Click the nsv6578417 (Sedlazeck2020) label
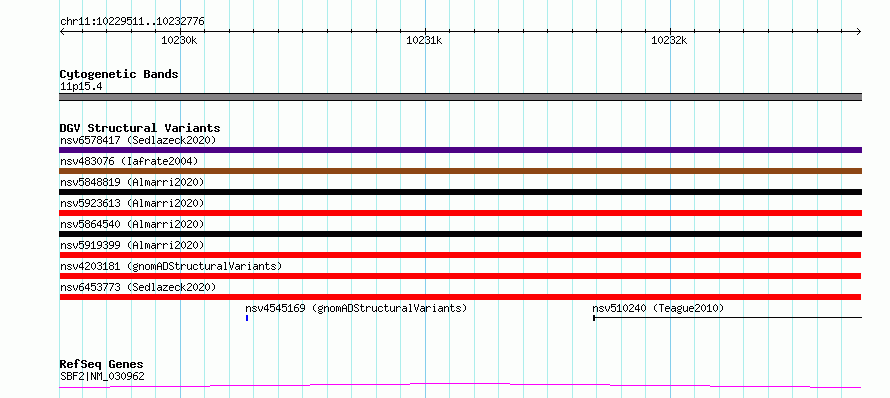This screenshot has height=398, width=890. [138, 140]
